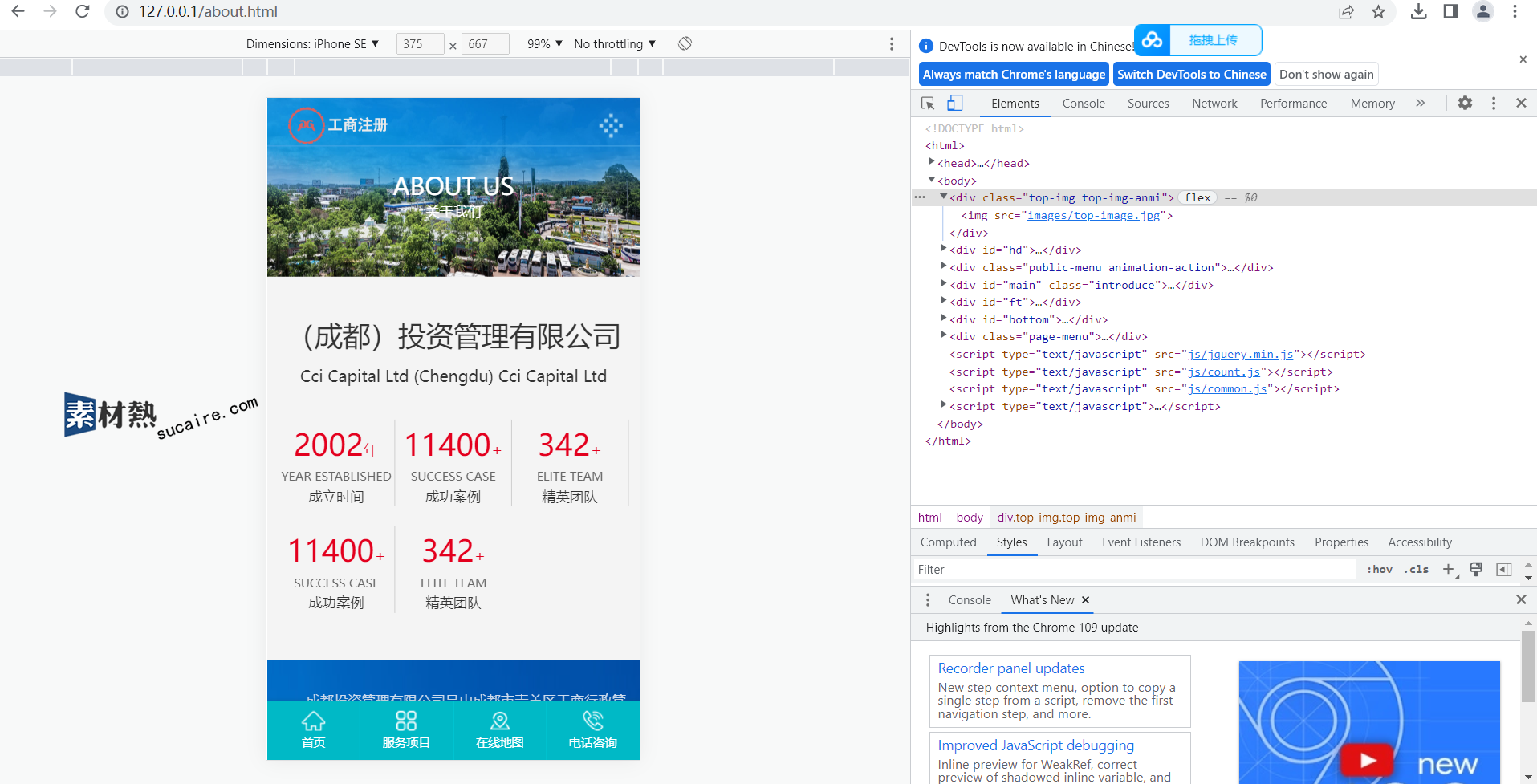Switch to the Sources tab
The image size is (1537, 784).
click(1148, 104)
